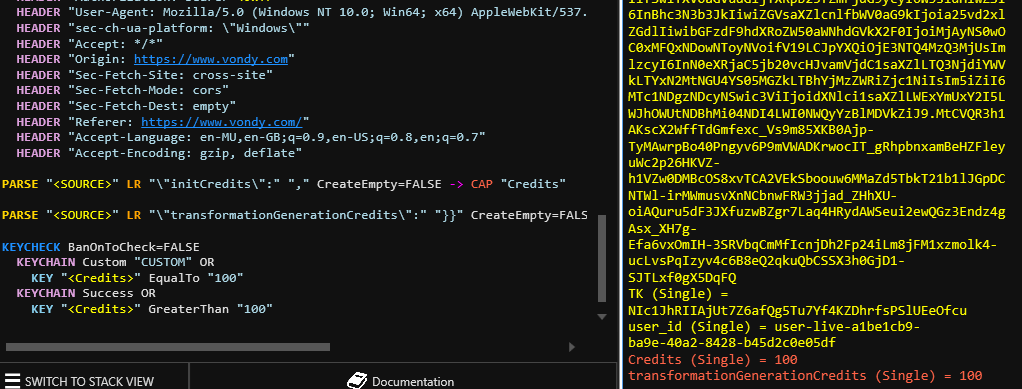Click 'transformationGenerationCredits (Single) = 100' output line
The width and height of the screenshot is (1022, 389).
tap(805, 376)
